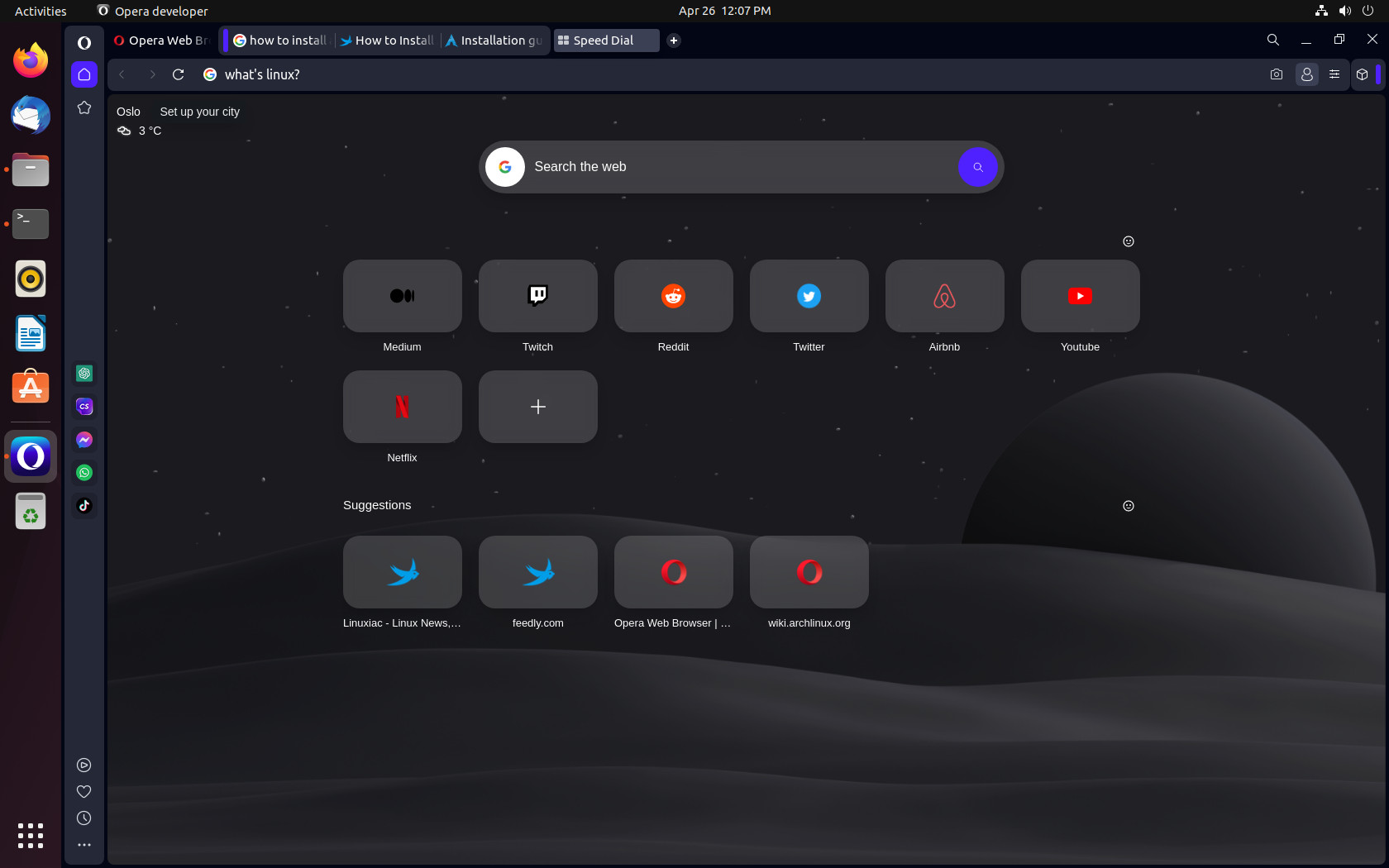Open the profile account icon
1389x868 pixels.
pos(1307,74)
